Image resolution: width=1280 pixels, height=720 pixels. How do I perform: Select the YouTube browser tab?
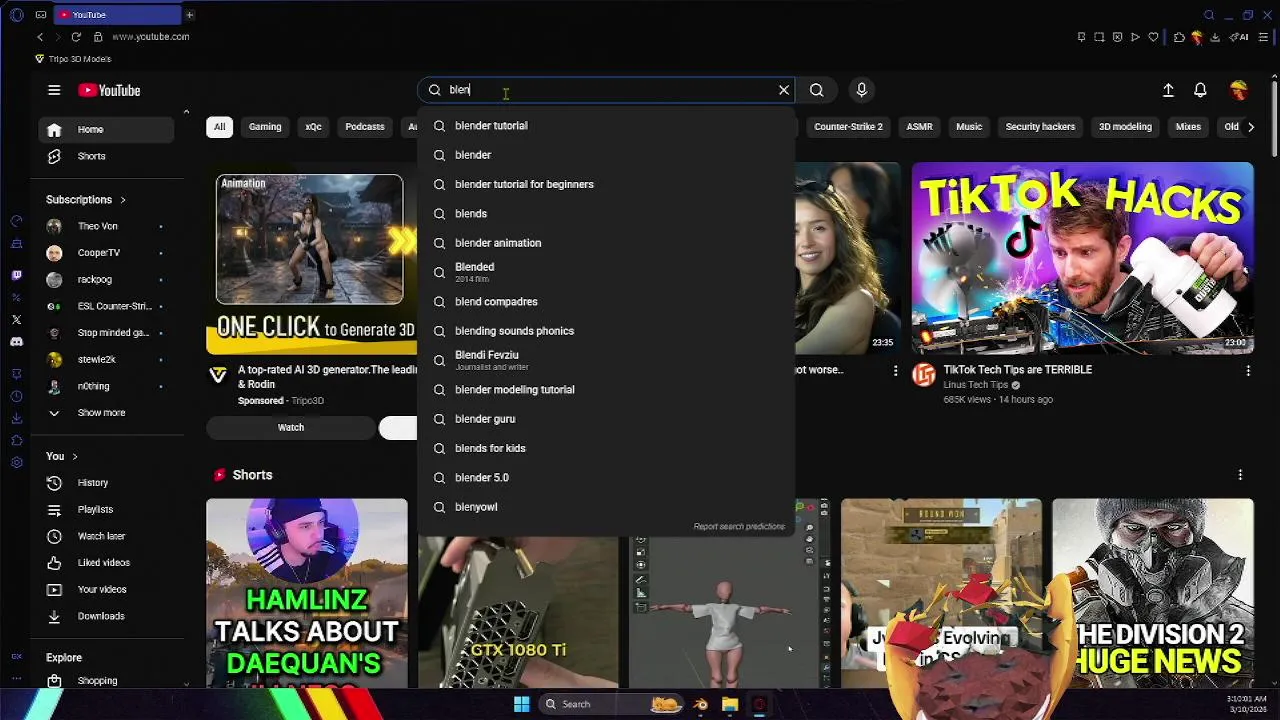[x=117, y=15]
